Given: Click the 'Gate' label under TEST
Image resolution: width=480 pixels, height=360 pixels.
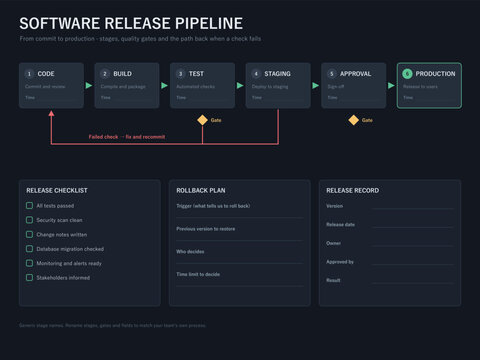Looking at the screenshot, I should pyautogui.click(x=216, y=120).
